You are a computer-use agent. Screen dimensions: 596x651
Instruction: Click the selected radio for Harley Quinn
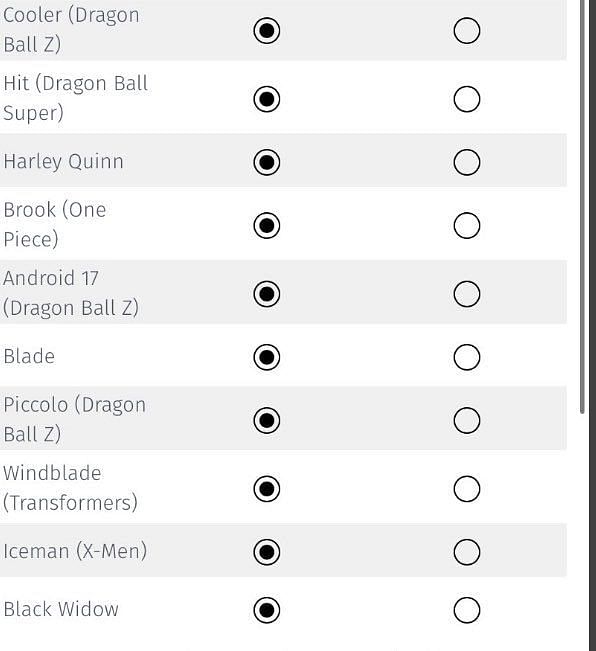pyautogui.click(x=266, y=162)
